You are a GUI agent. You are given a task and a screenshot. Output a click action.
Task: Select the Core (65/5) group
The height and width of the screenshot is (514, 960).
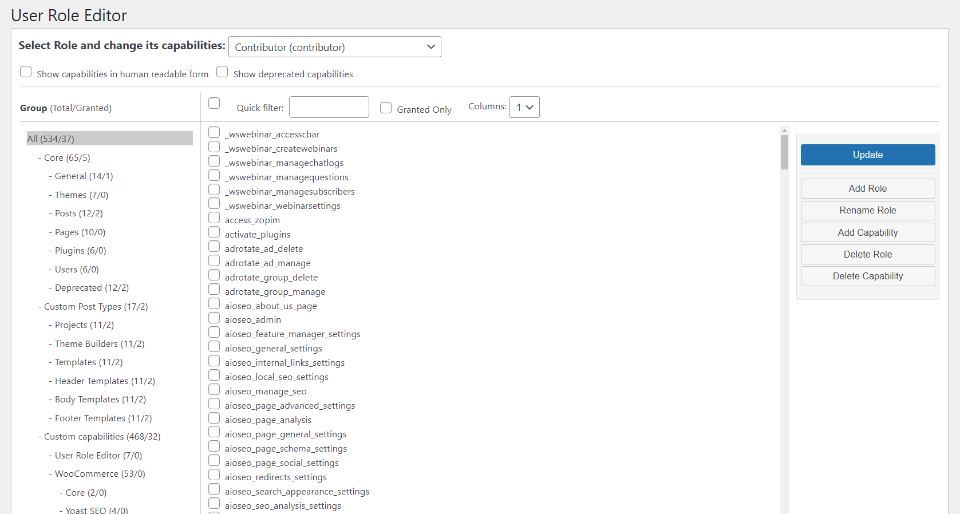click(67, 158)
